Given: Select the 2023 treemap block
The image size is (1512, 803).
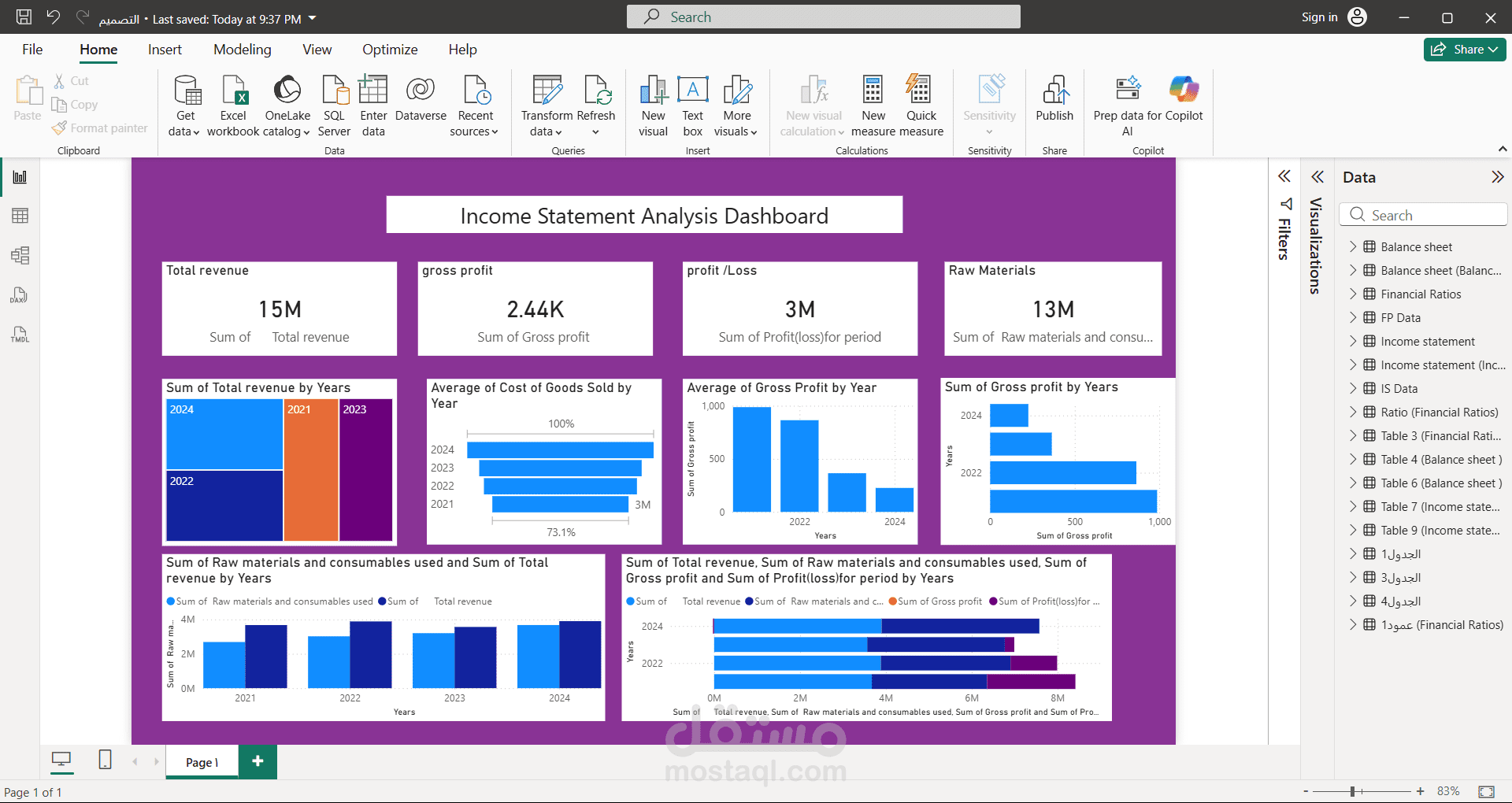Looking at the screenshot, I should click(x=366, y=470).
